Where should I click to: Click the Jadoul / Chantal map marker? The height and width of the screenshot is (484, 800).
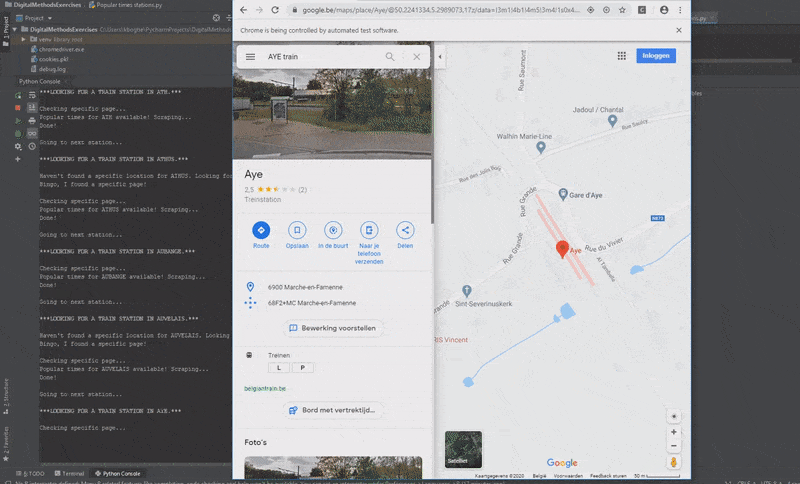coord(612,121)
